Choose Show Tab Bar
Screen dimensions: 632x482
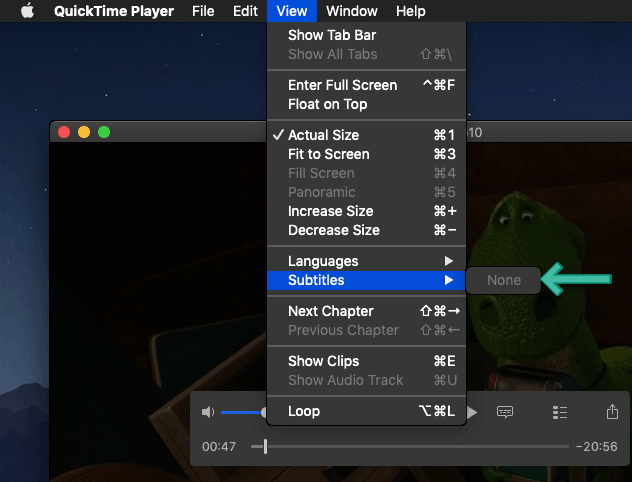[366, 35]
